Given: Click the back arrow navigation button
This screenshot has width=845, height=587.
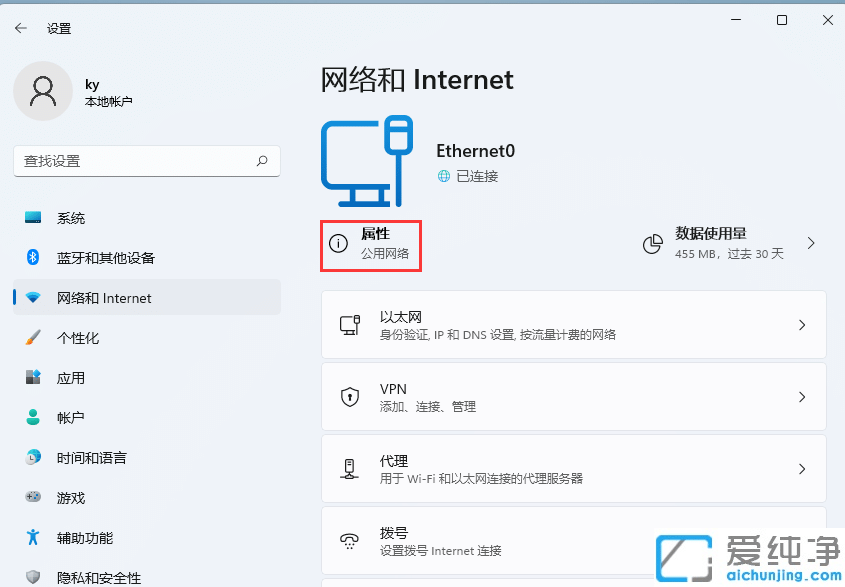Looking at the screenshot, I should click(x=21, y=28).
